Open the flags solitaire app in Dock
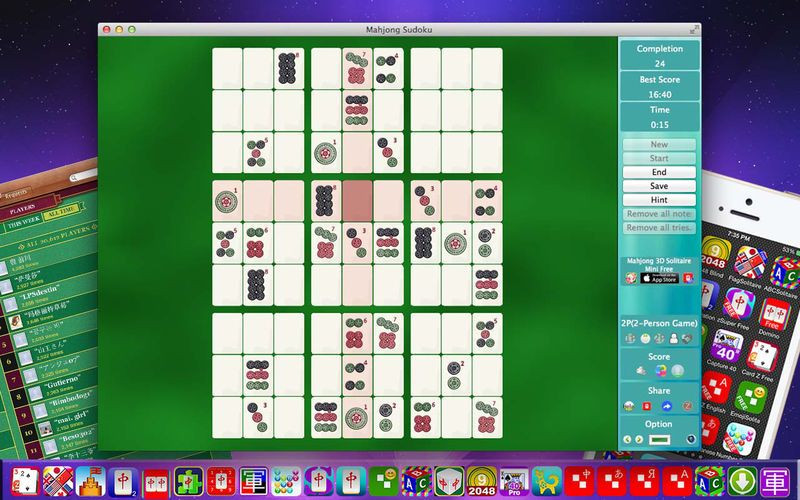This screenshot has width=800, height=500. [x=58, y=481]
